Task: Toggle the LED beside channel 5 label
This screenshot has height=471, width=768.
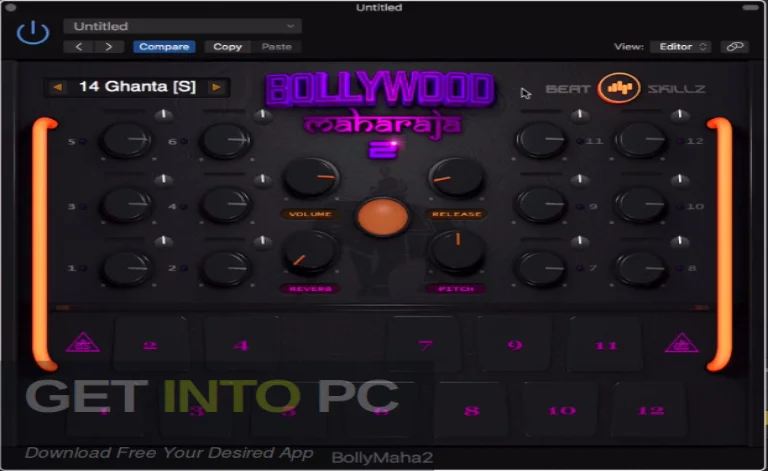Action: point(83,141)
